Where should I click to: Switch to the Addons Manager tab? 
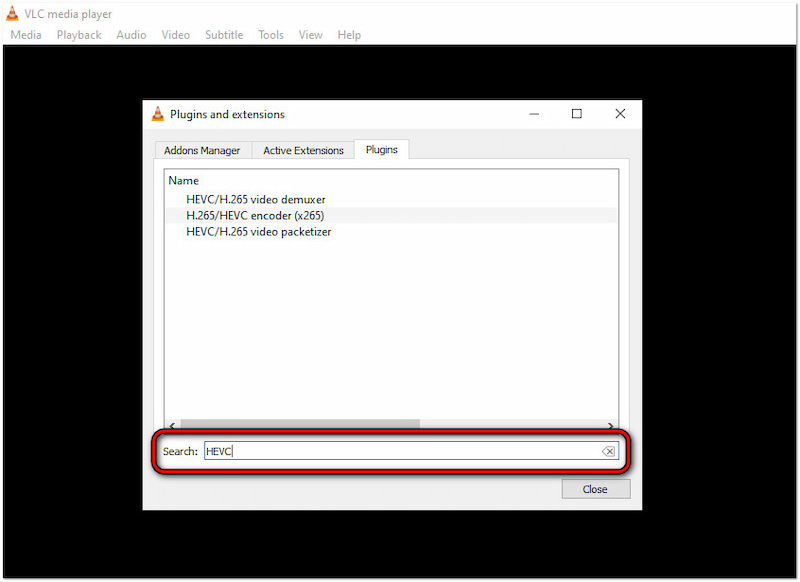[202, 150]
